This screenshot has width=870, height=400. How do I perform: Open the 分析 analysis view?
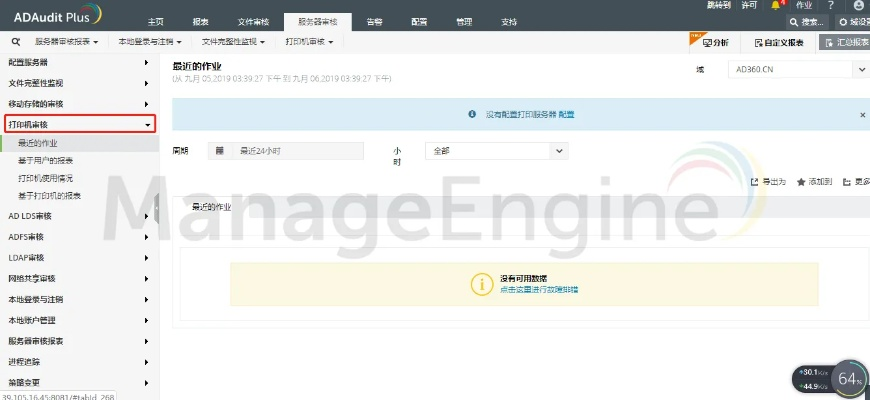point(716,42)
